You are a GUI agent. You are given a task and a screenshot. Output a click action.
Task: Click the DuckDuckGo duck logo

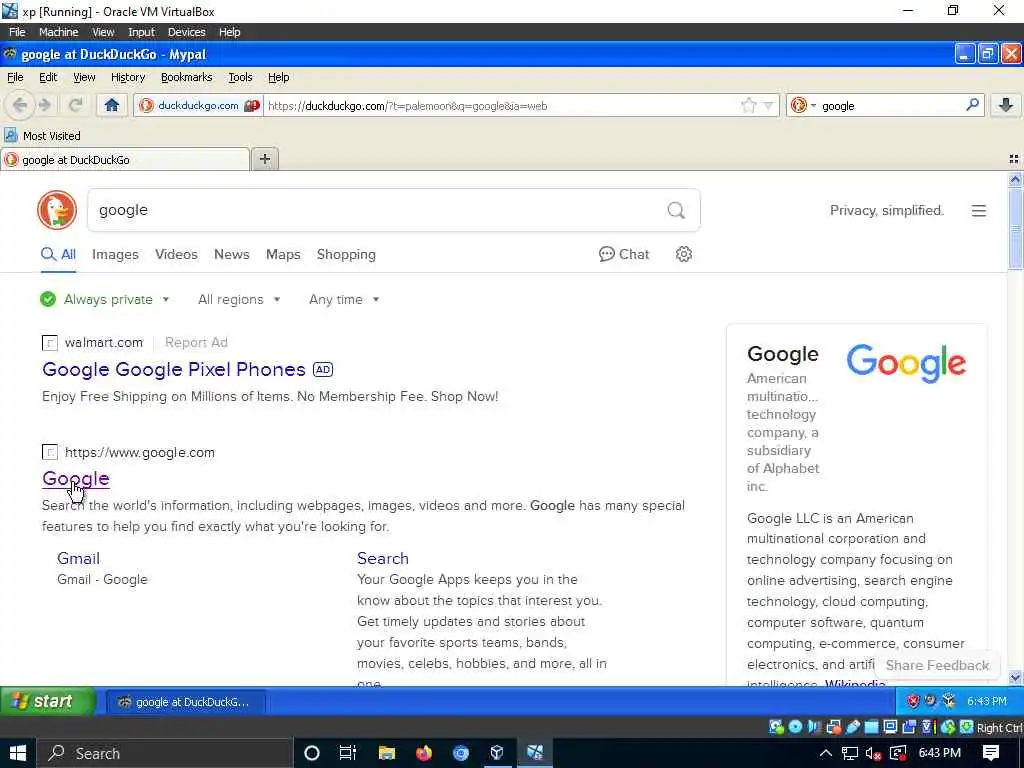point(57,210)
